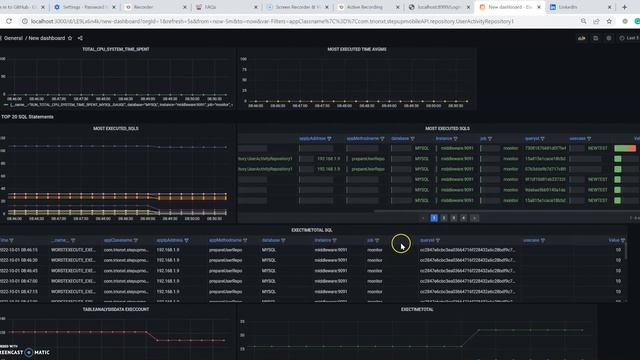This screenshot has width=640, height=360.
Task: Go to page 2 of Most Executed SQLs
Action: pos(444,218)
